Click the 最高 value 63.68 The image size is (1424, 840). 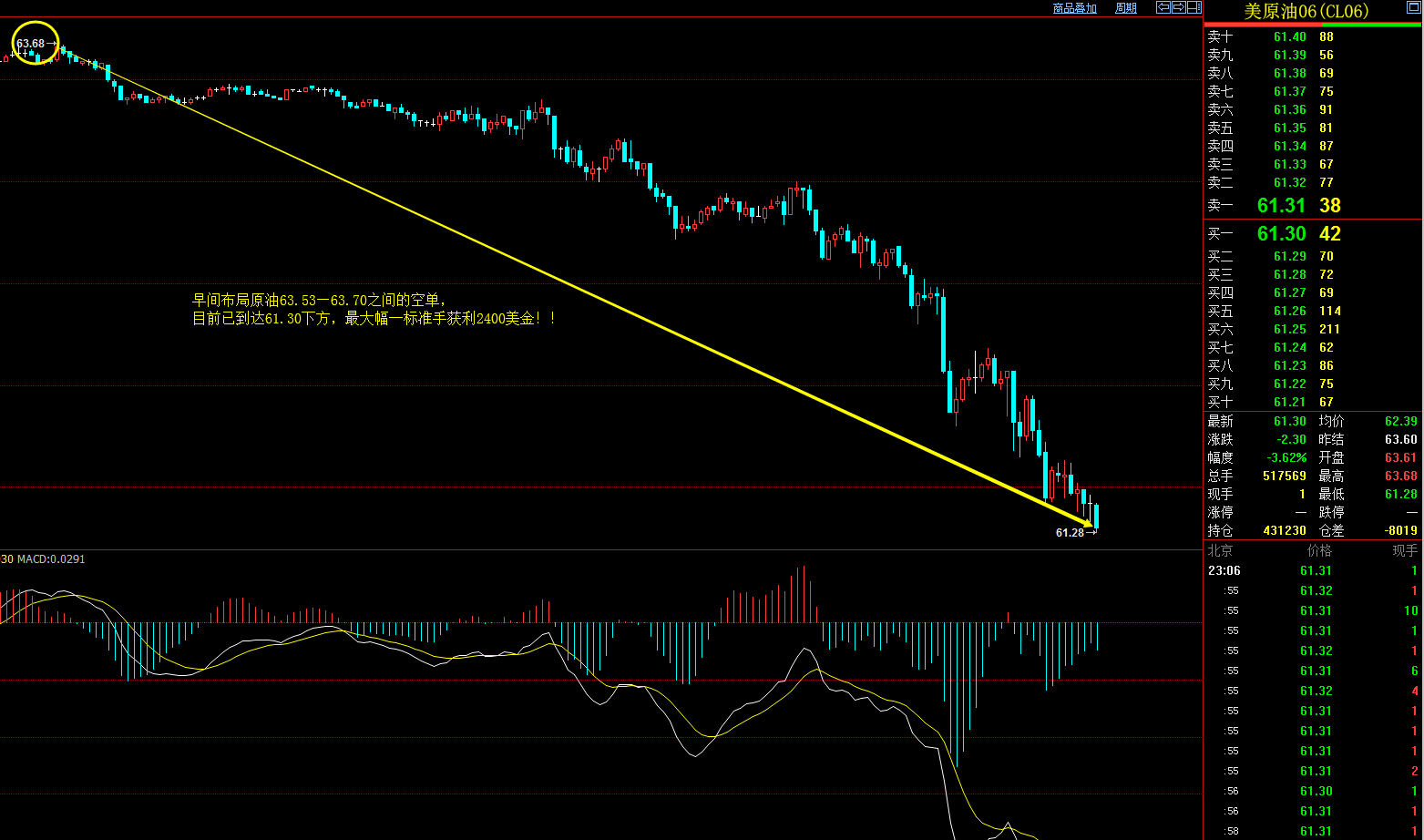(x=1401, y=476)
